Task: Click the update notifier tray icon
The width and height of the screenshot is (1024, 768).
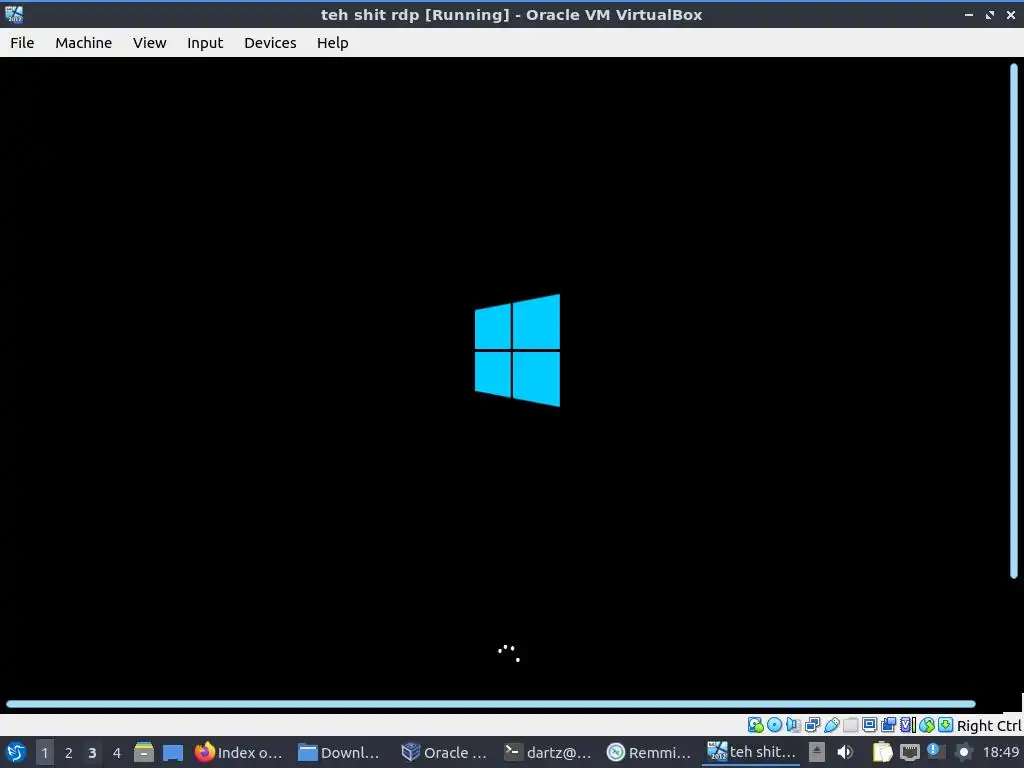Action: click(x=936, y=752)
